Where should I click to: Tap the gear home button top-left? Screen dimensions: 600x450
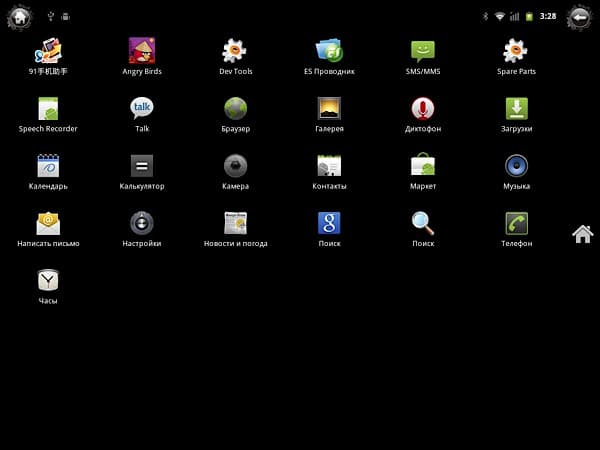coord(20,17)
